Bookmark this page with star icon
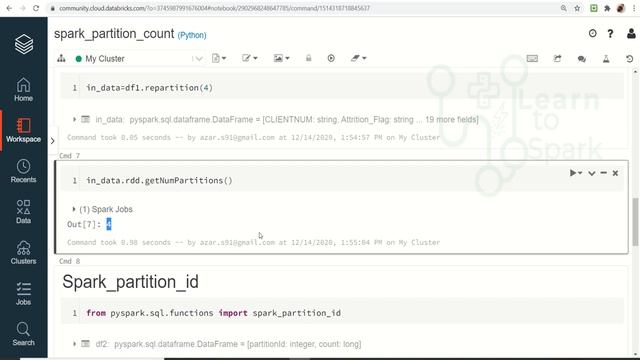 [577, 8]
